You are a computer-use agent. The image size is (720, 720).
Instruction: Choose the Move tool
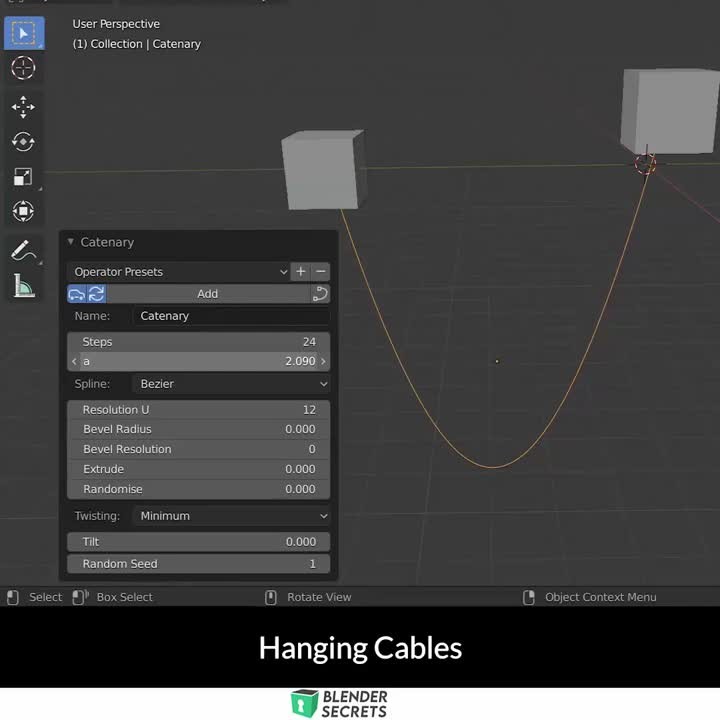23,107
